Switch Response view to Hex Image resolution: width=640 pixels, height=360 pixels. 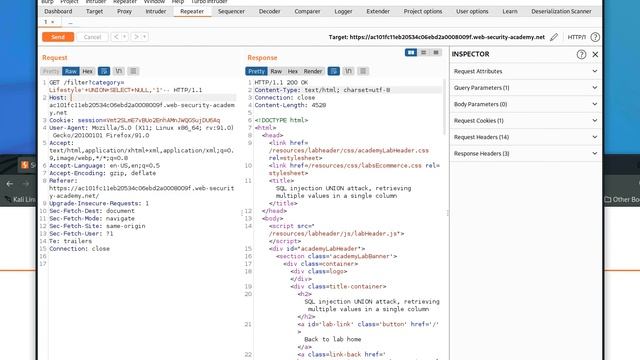[x=293, y=71]
